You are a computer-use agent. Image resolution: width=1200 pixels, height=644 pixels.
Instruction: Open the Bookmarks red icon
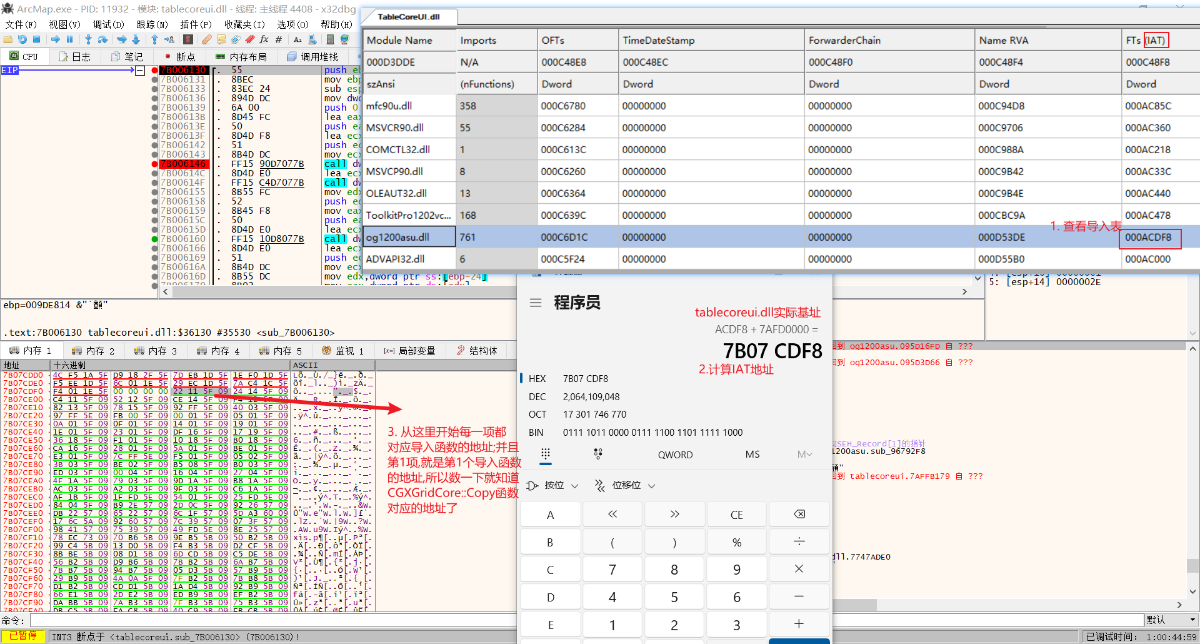point(250,40)
